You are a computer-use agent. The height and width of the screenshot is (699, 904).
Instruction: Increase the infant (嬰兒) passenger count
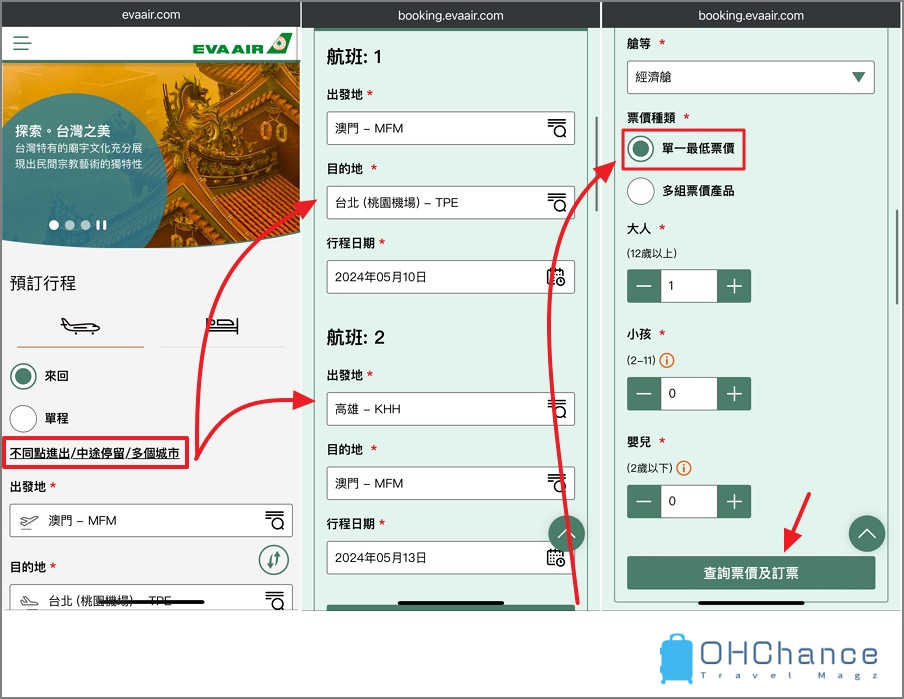coord(734,501)
